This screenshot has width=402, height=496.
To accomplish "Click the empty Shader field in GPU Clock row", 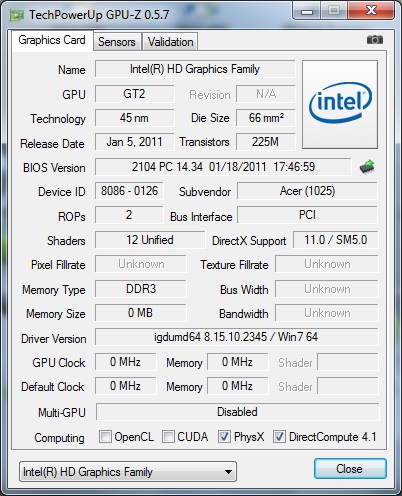I will point(348,362).
